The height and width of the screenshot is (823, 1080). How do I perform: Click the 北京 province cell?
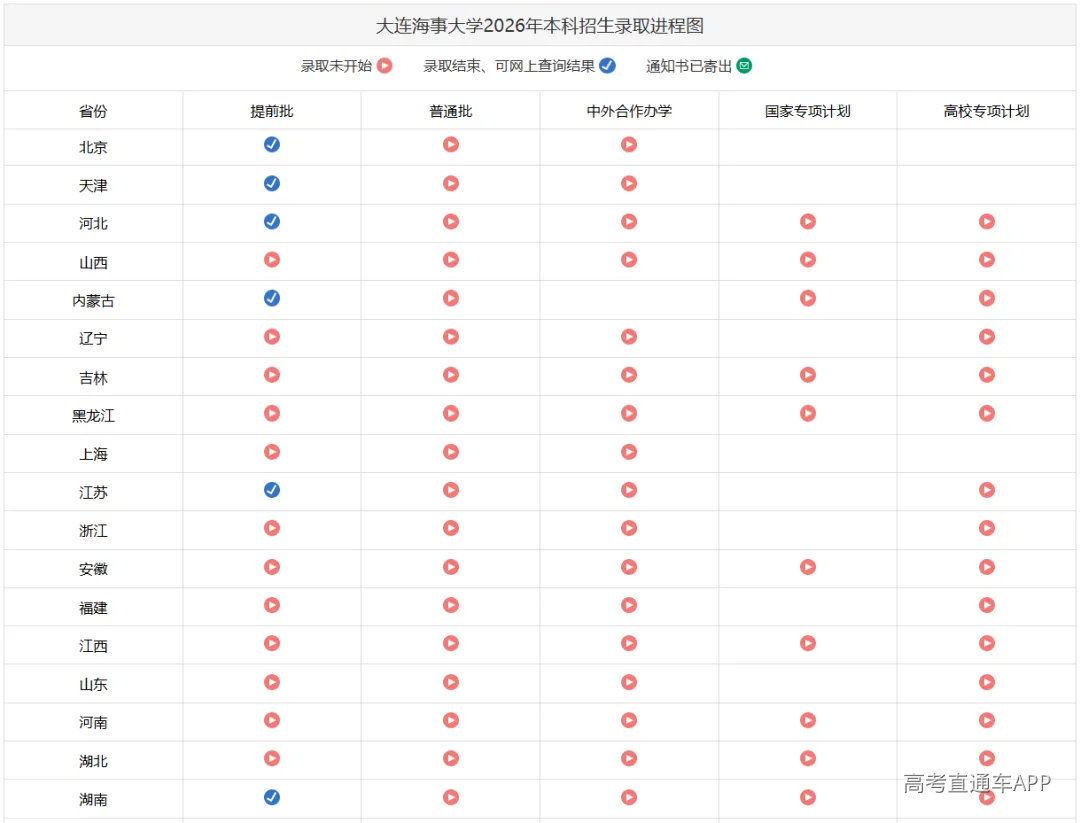pos(93,147)
